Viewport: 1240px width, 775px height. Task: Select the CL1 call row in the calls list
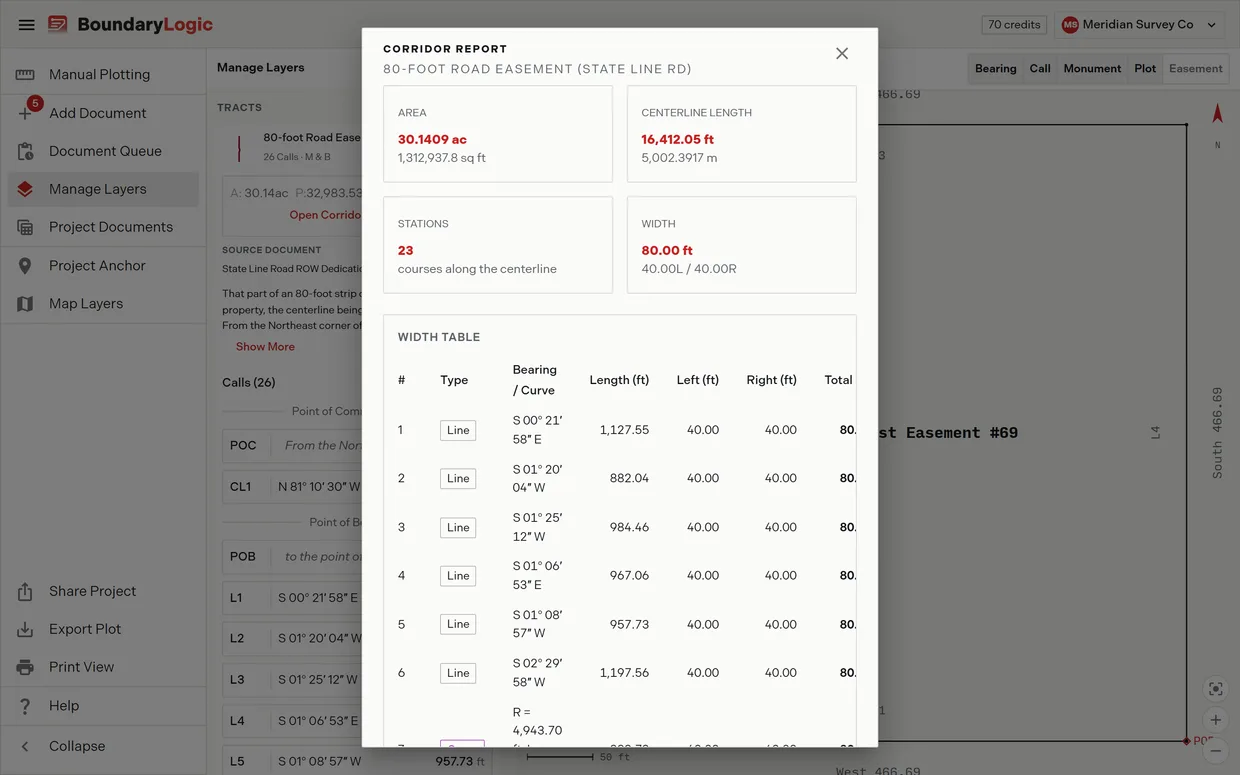click(x=292, y=487)
